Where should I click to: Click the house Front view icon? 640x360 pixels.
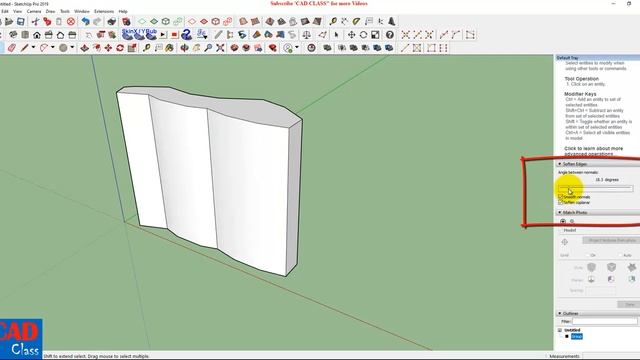(x=37, y=35)
